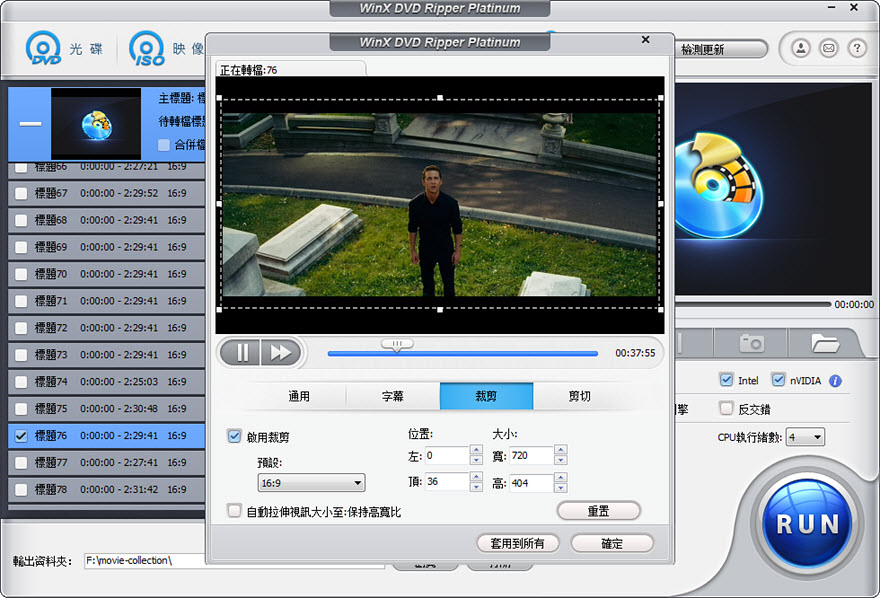
Task: Enable the 啟用裁剪 checkbox
Action: pos(234,436)
